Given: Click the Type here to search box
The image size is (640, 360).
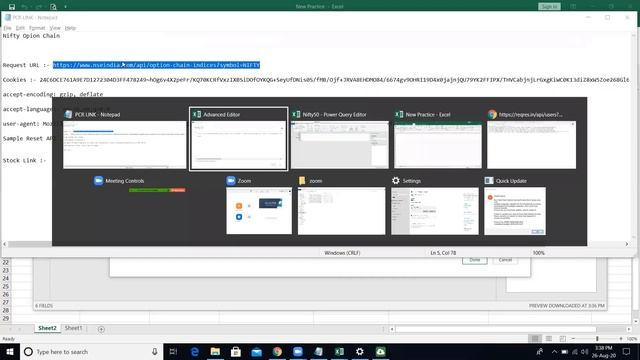Looking at the screenshot, I should coord(91,351).
